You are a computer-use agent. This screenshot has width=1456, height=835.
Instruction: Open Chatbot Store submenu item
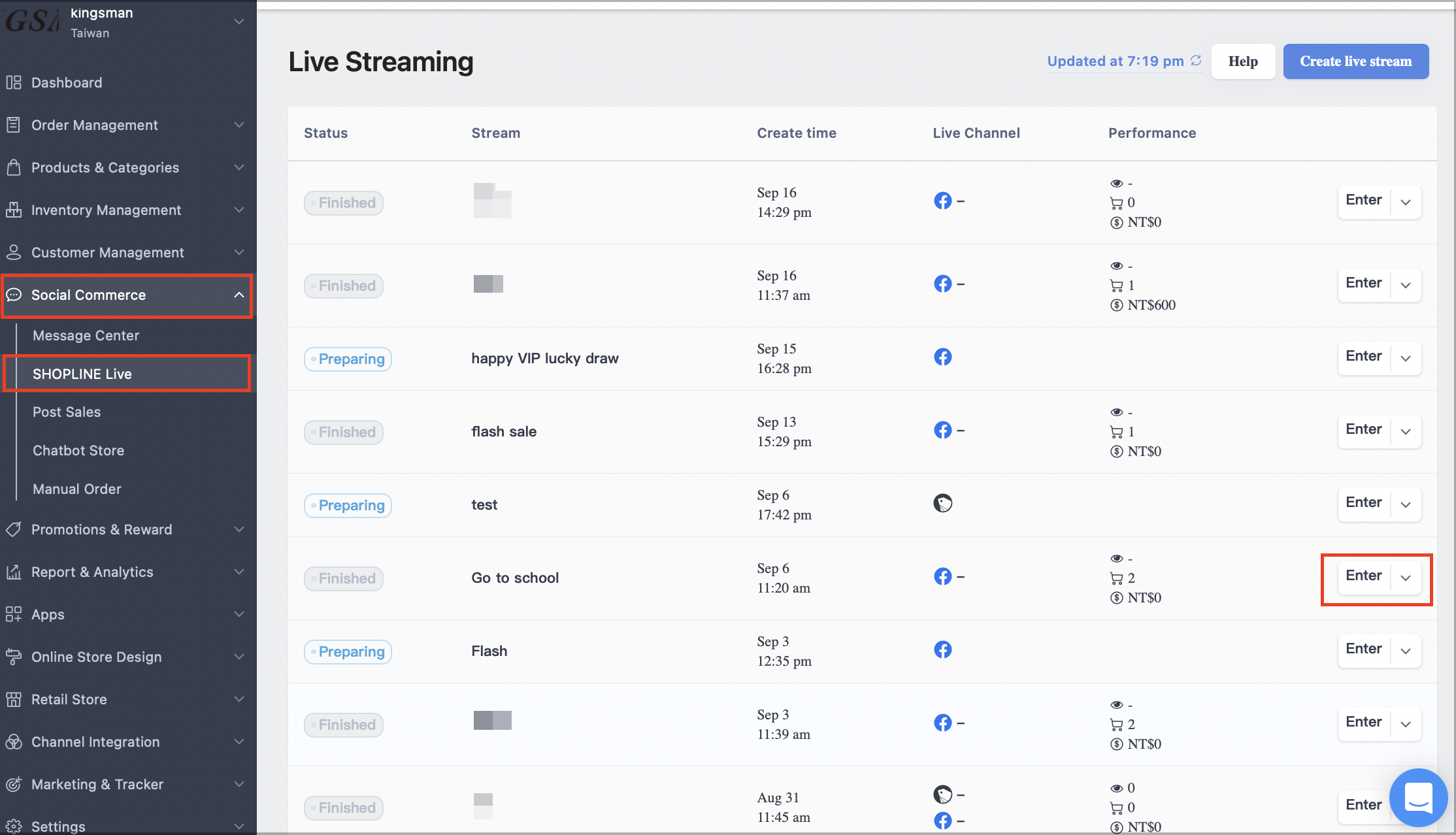click(78, 450)
